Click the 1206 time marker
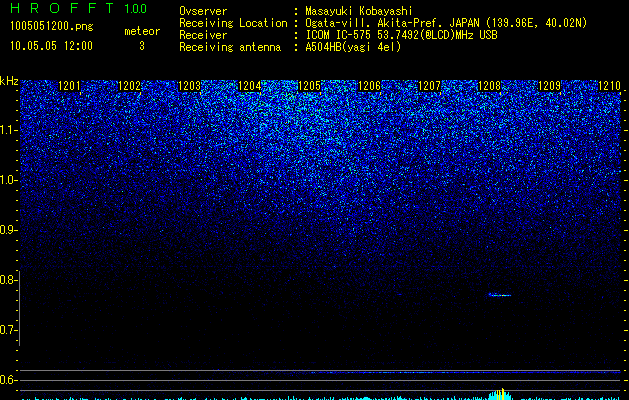 369,86
